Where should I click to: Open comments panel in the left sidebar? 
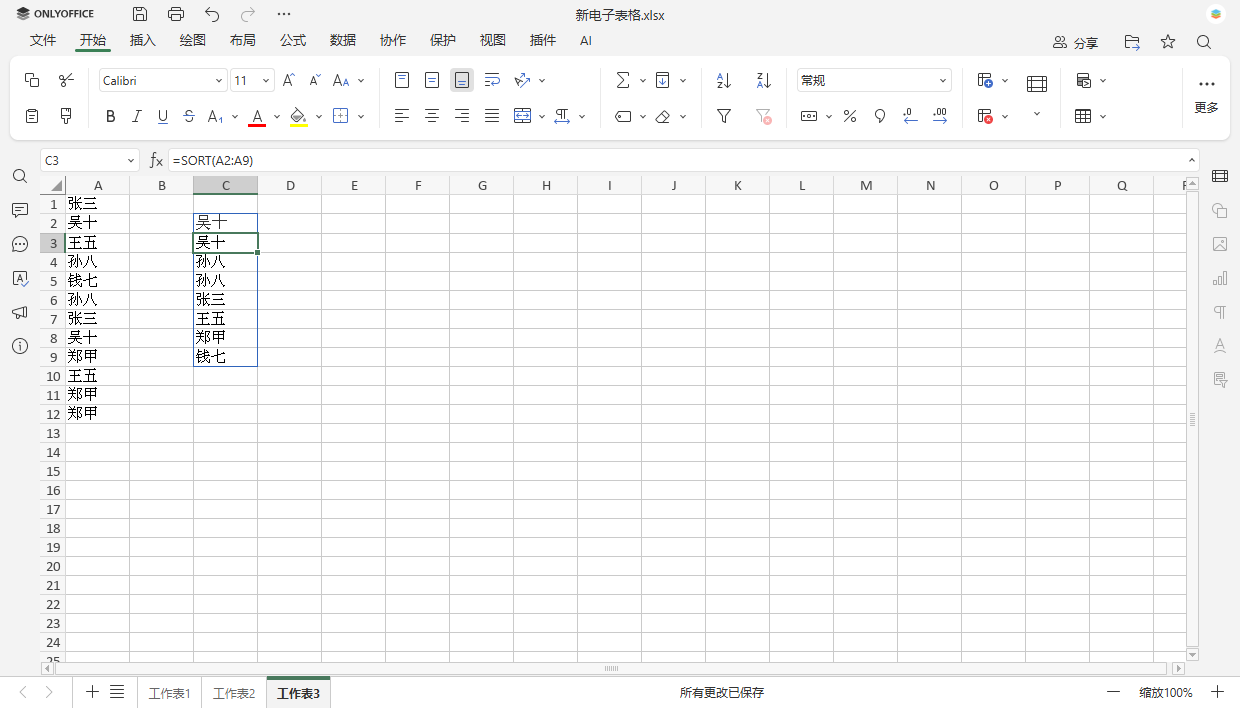[19, 210]
